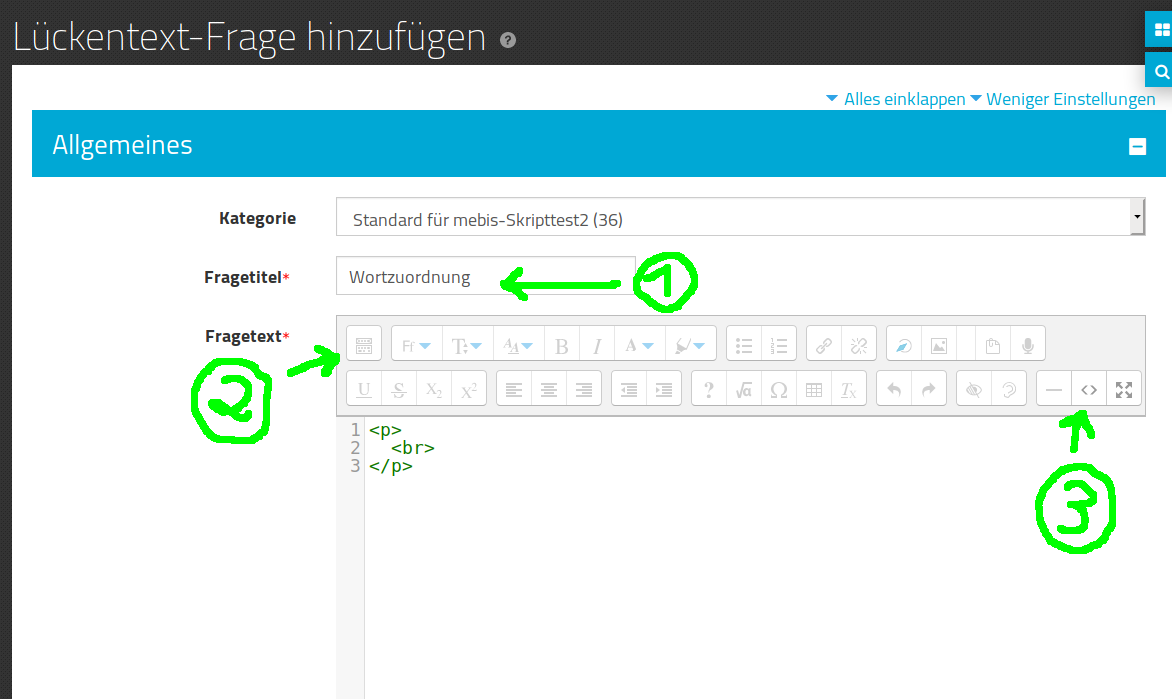Viewport: 1172px width, 699px height.
Task: Toggle the editor toolbar expand button
Action: tap(363, 346)
